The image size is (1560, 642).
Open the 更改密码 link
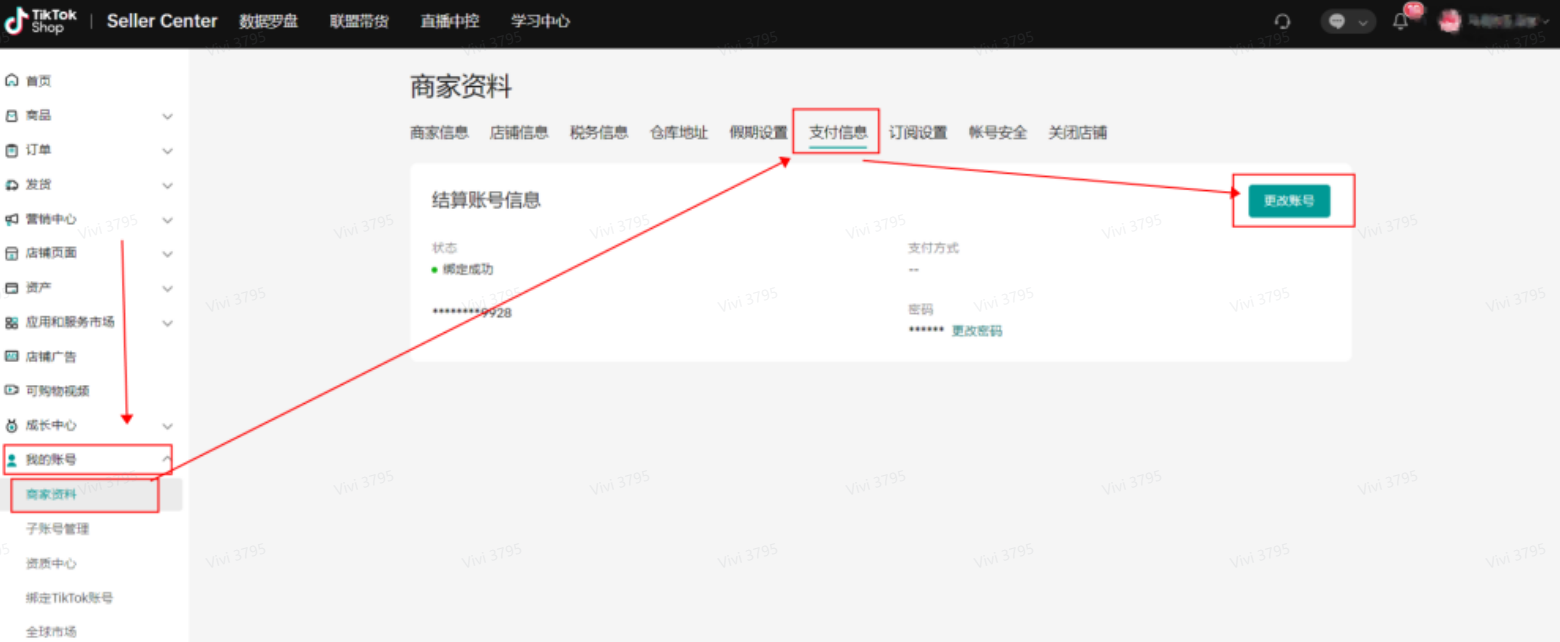click(x=975, y=330)
